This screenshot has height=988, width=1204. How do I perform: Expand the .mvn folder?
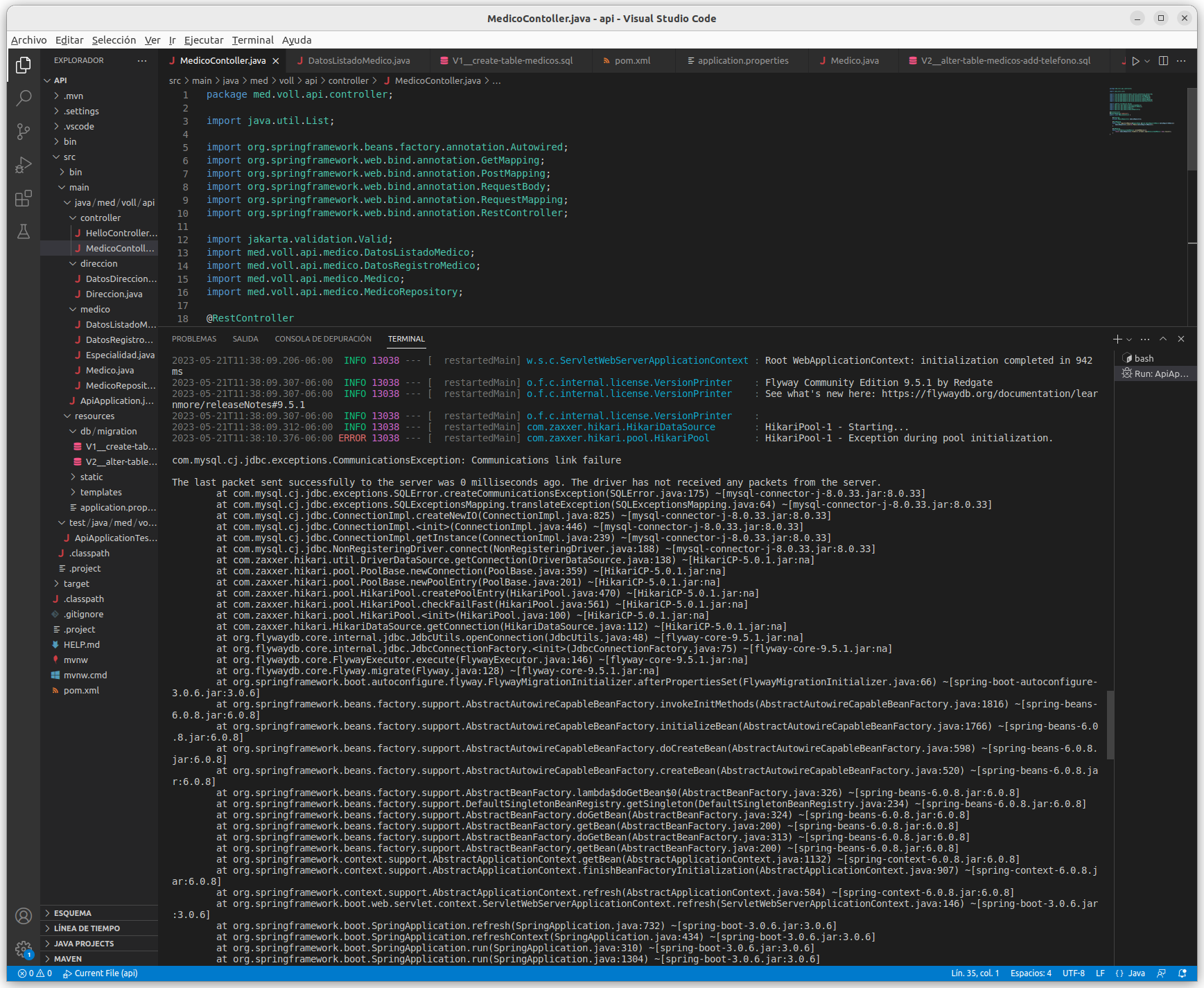click(x=99, y=96)
